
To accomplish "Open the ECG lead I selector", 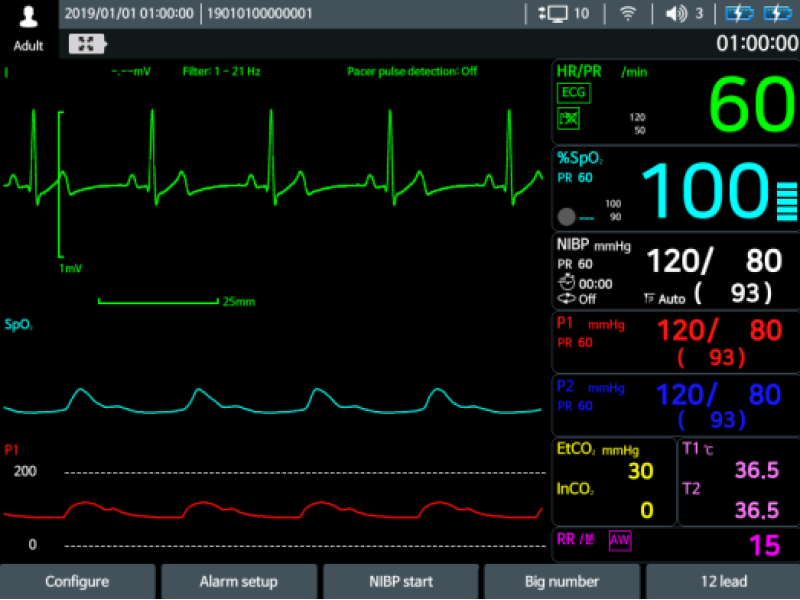I will (7, 71).
